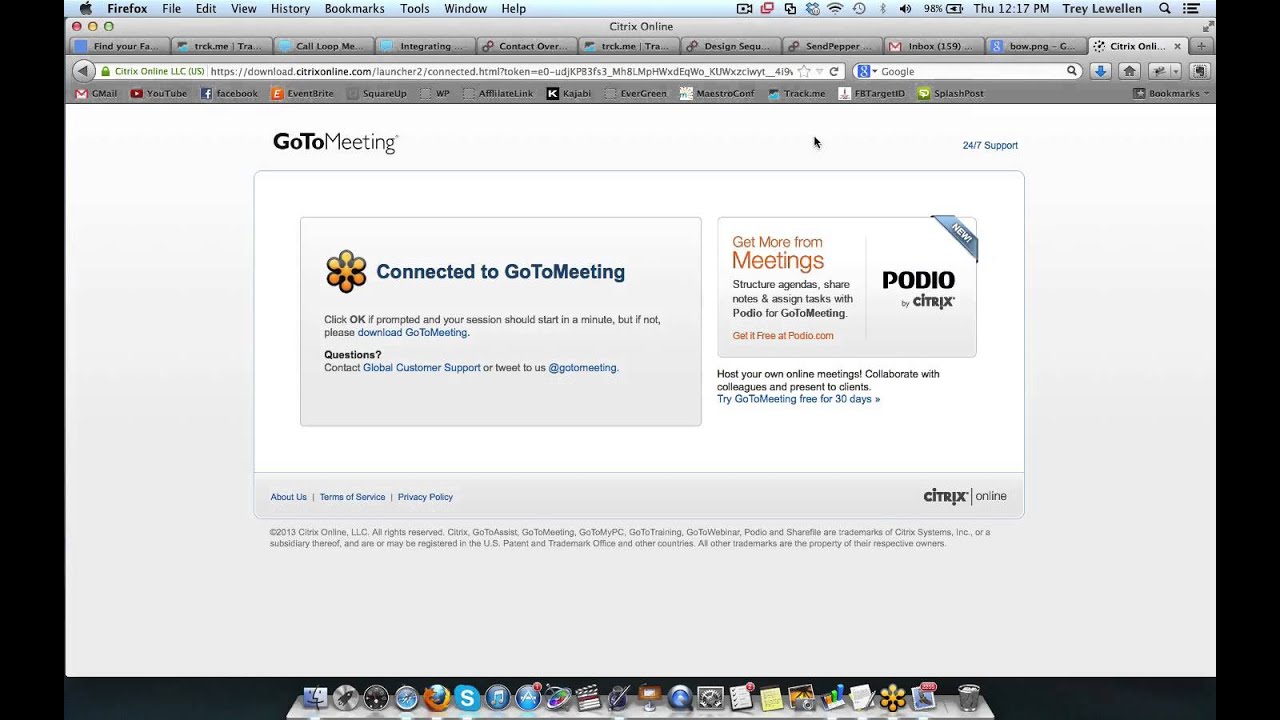Viewport: 1280px width, 720px height.
Task: Open Safari compass icon in dock
Action: (x=406, y=698)
